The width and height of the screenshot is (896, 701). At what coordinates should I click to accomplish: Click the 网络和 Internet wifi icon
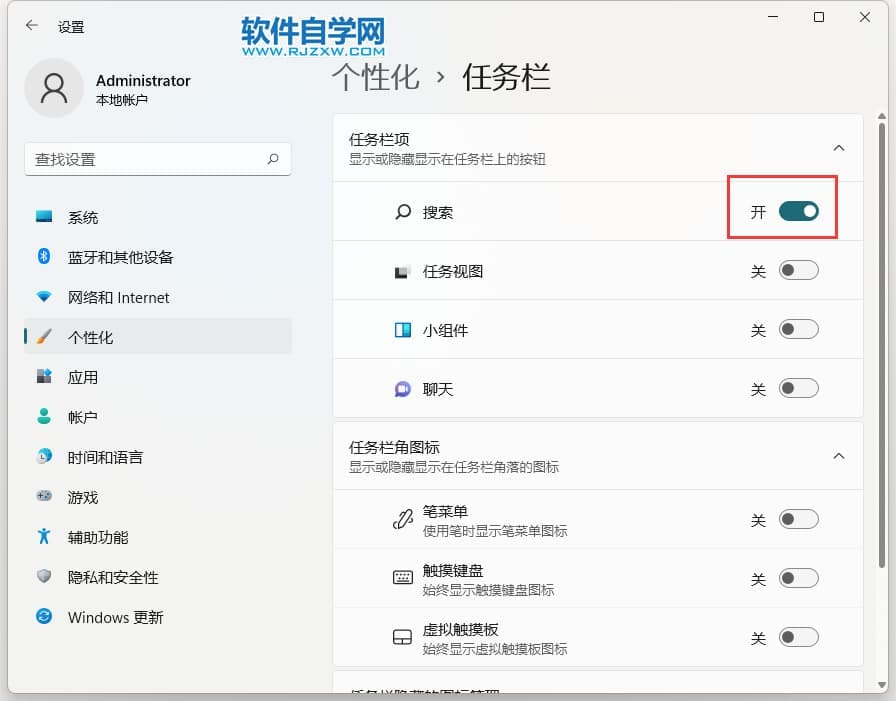(44, 297)
